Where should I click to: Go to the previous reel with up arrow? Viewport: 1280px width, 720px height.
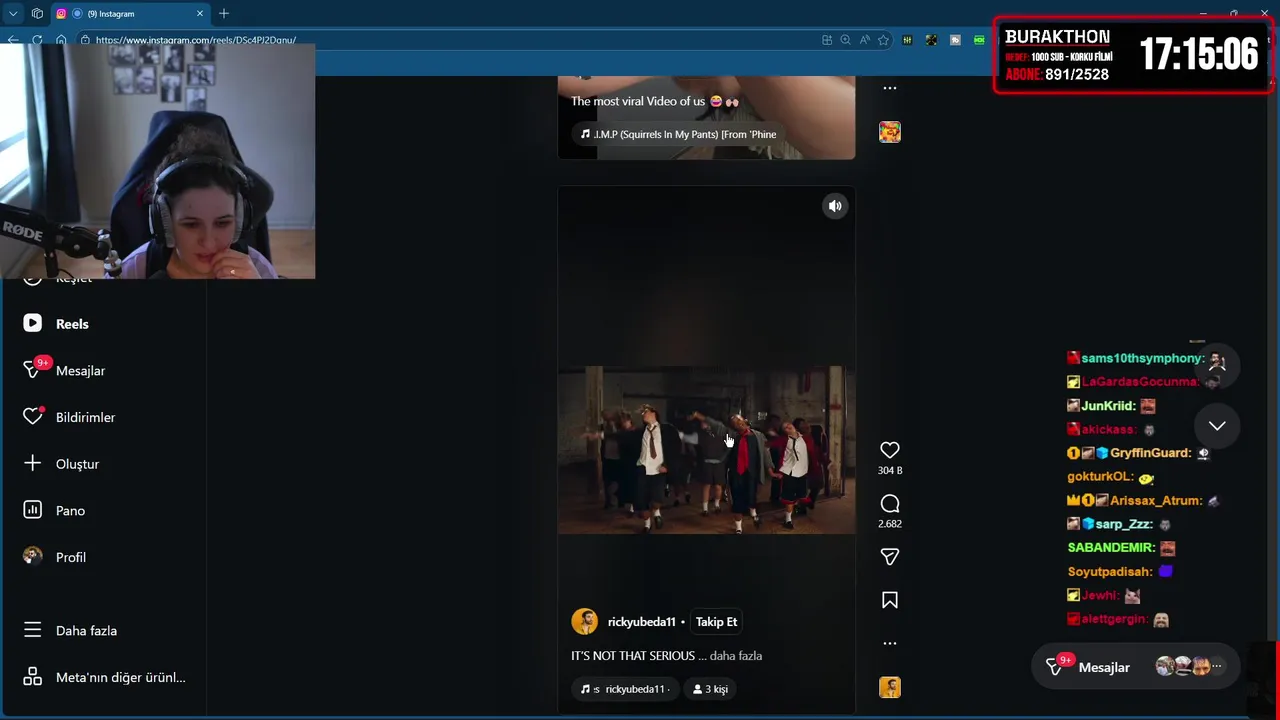(x=1217, y=365)
